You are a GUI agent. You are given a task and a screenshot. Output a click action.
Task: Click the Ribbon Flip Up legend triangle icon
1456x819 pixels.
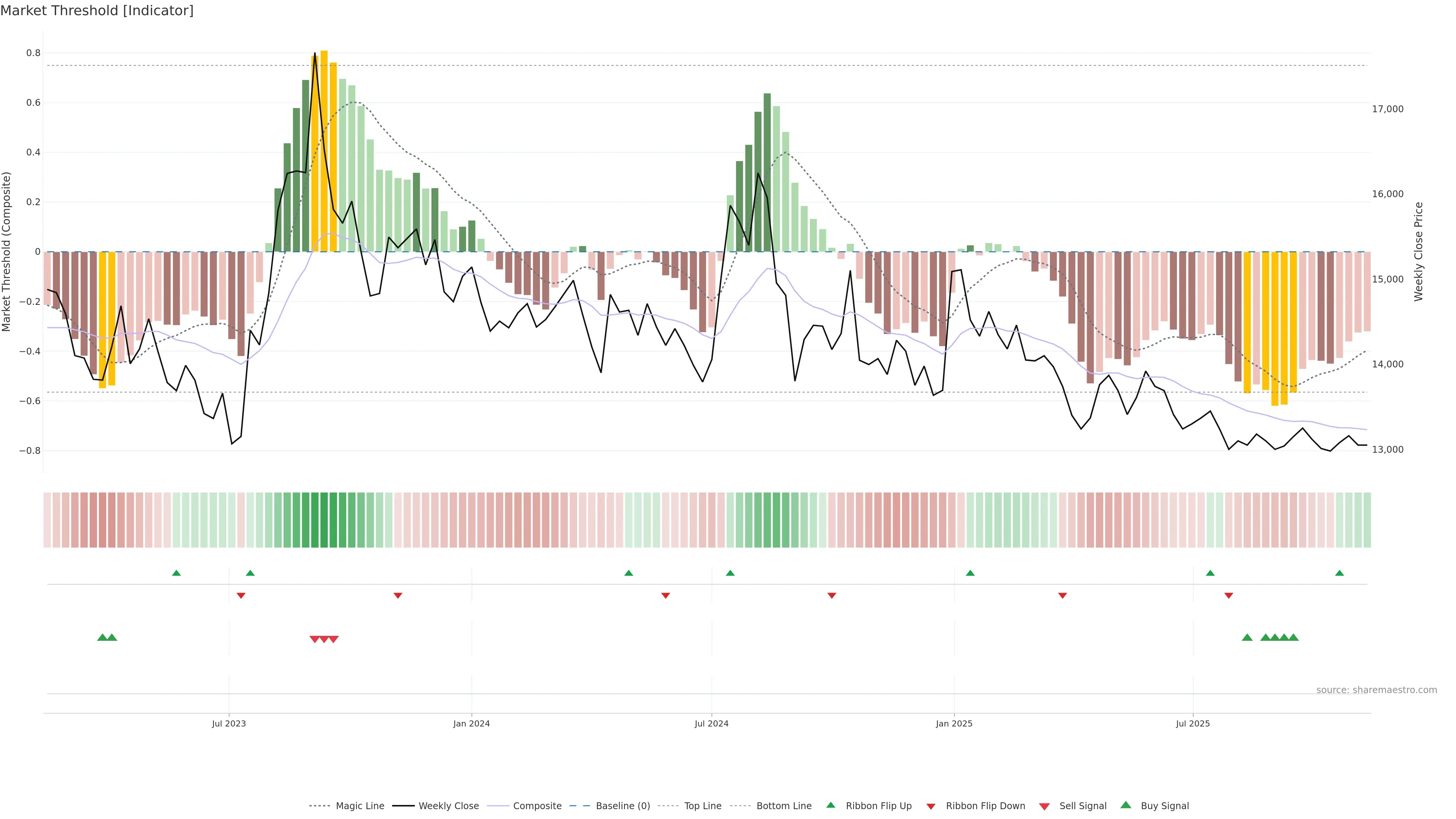[x=830, y=805]
